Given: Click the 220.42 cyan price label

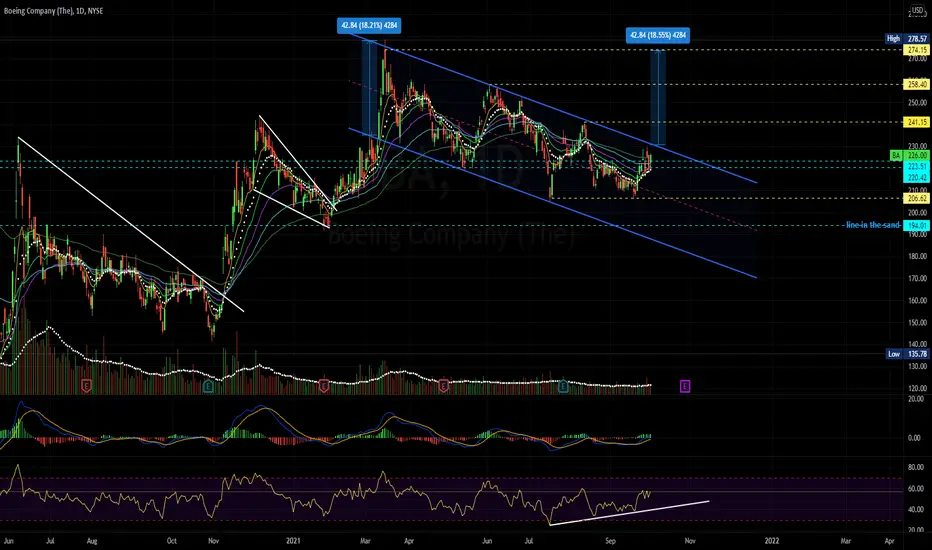Looking at the screenshot, I should coord(916,177).
